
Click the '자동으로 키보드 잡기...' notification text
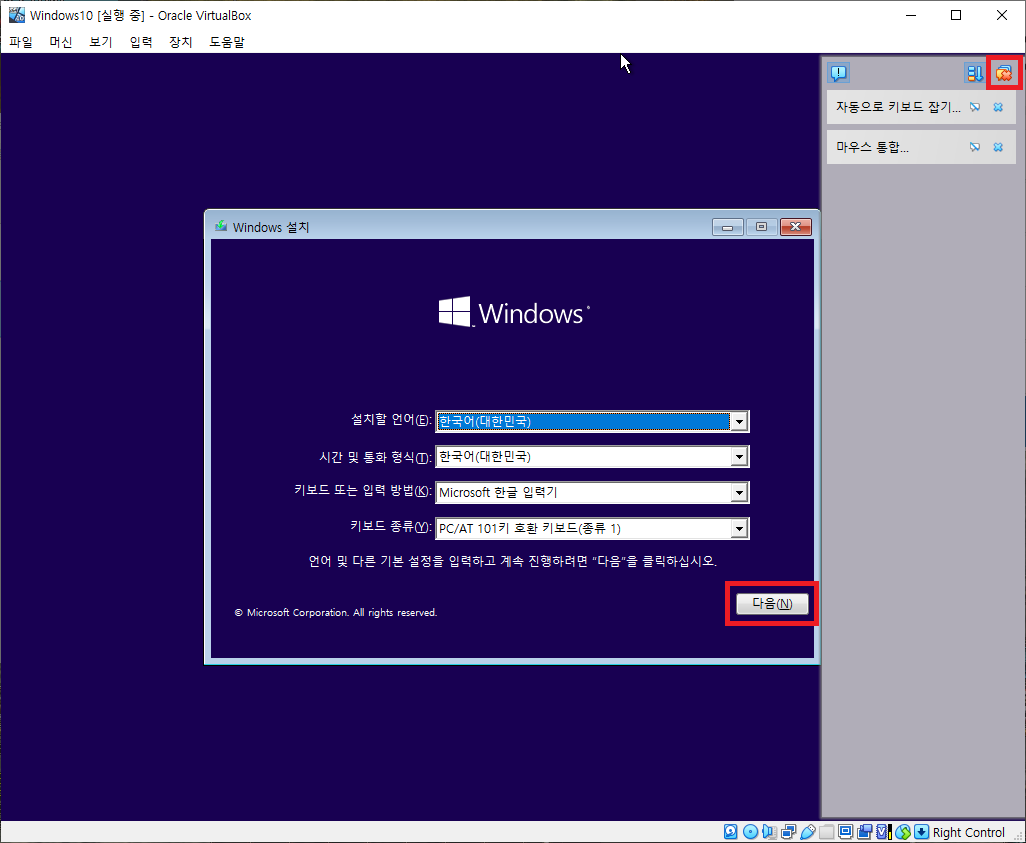[898, 107]
